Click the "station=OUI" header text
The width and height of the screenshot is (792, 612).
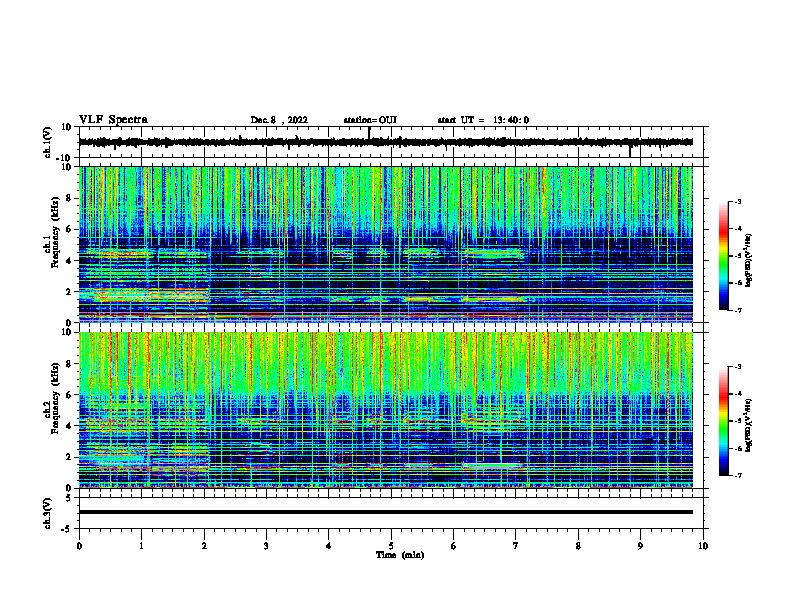pyautogui.click(x=370, y=120)
